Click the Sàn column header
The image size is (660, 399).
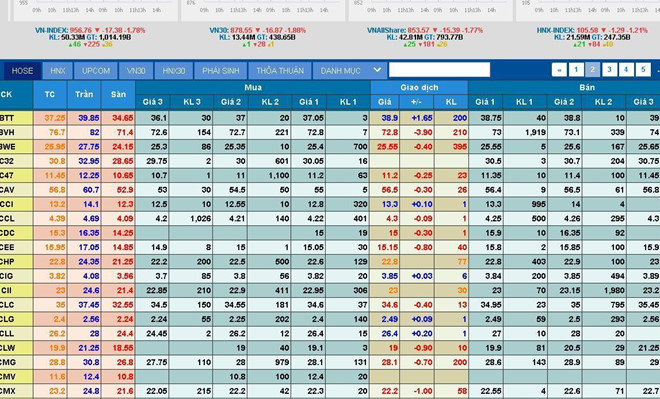point(118,95)
